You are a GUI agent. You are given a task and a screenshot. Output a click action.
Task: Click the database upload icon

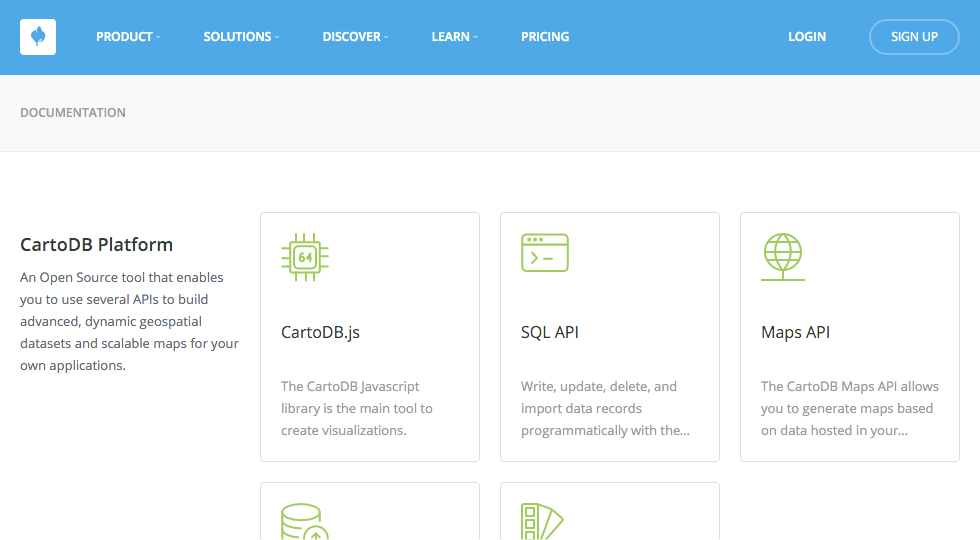click(x=305, y=521)
